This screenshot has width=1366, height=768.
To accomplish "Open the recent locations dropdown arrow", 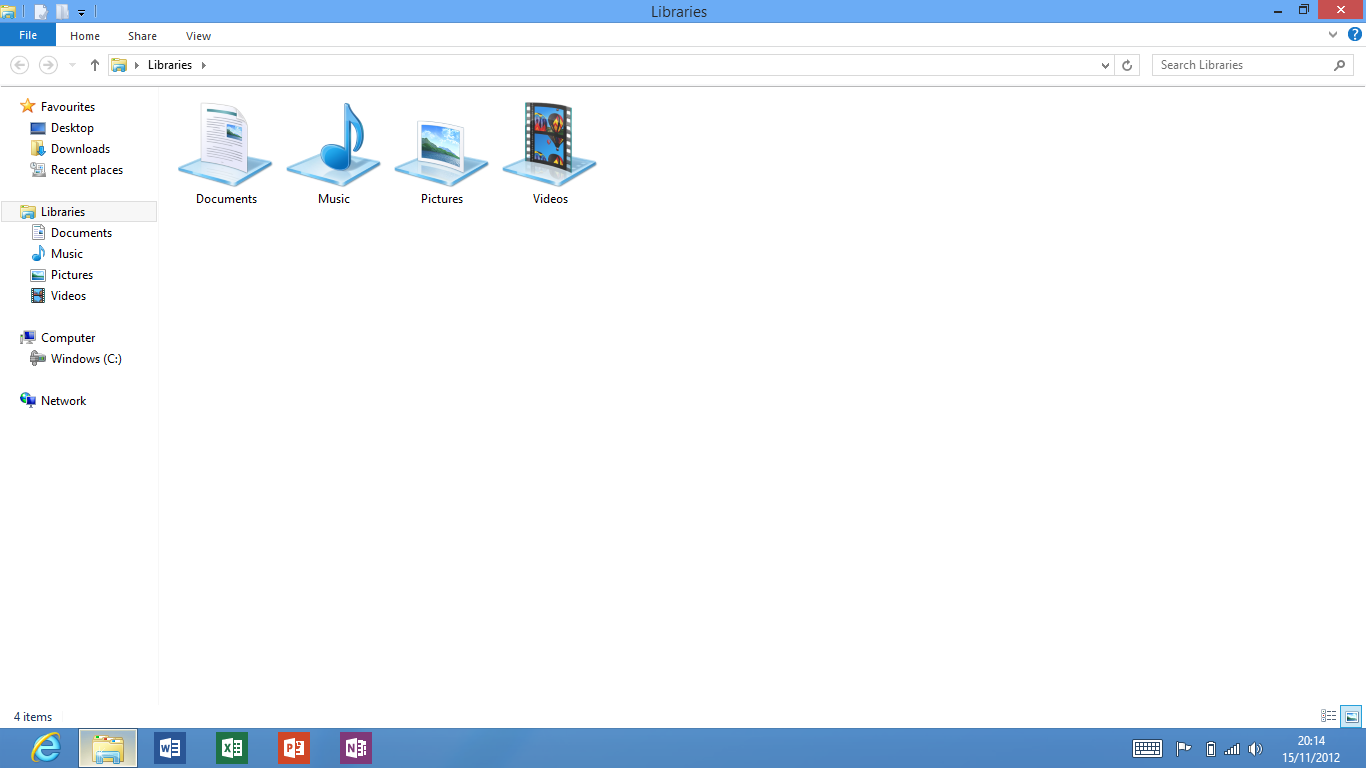I will [x=72, y=65].
